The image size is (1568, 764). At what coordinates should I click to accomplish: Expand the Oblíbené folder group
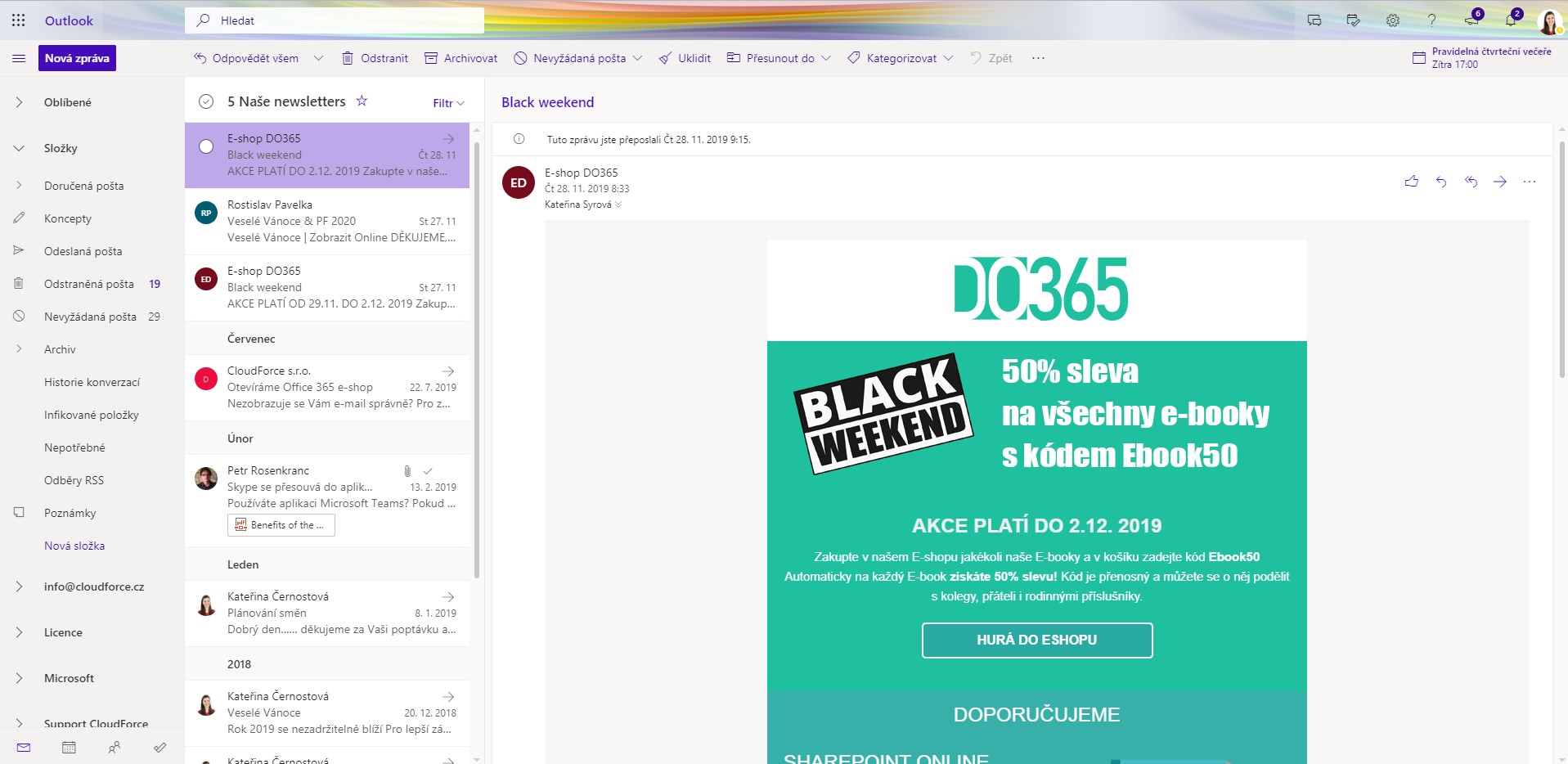click(x=19, y=102)
